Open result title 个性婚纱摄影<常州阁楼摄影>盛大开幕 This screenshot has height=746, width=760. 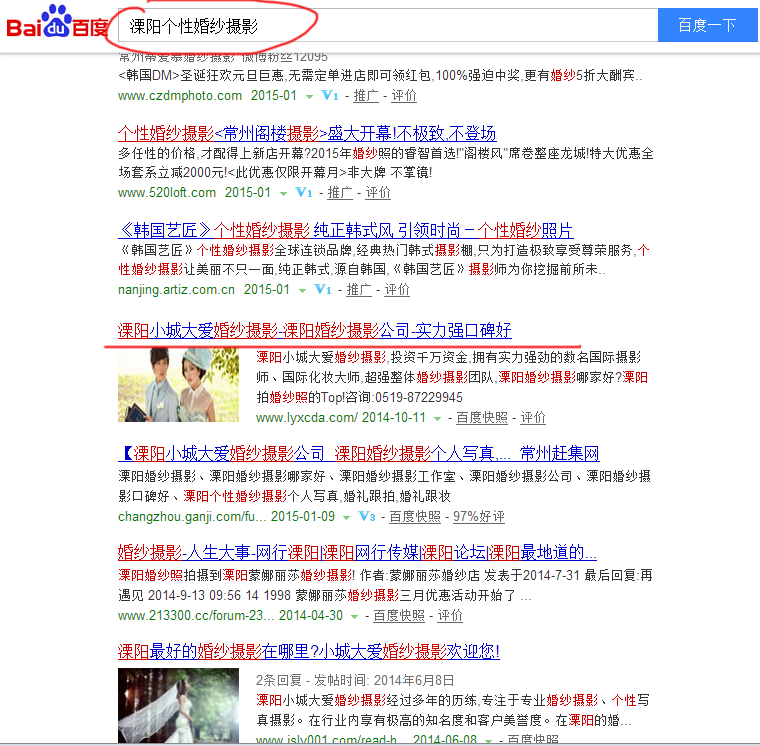[307, 133]
